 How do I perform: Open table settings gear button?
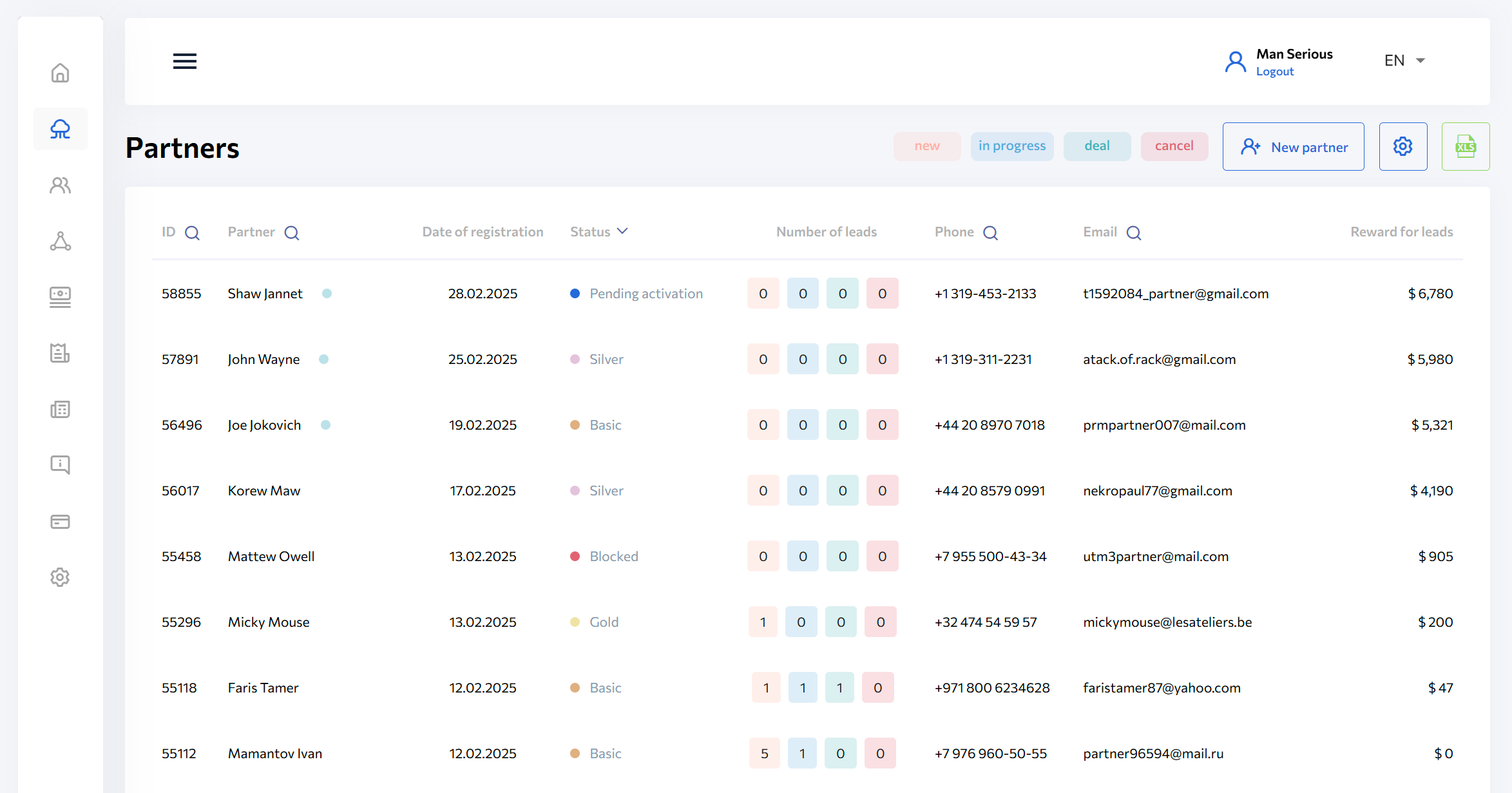click(x=1402, y=147)
